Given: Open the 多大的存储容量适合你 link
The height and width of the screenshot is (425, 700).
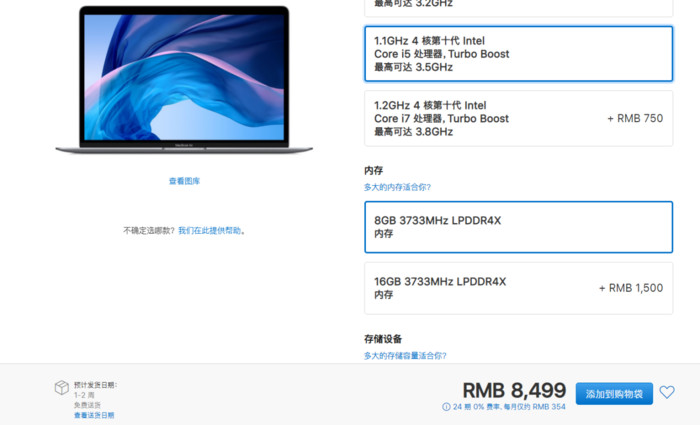Looking at the screenshot, I should [x=405, y=356].
